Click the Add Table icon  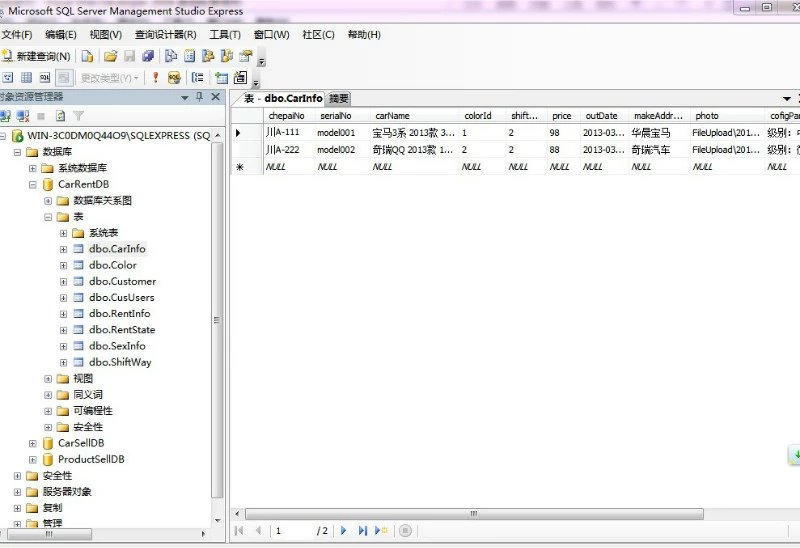click(x=221, y=78)
